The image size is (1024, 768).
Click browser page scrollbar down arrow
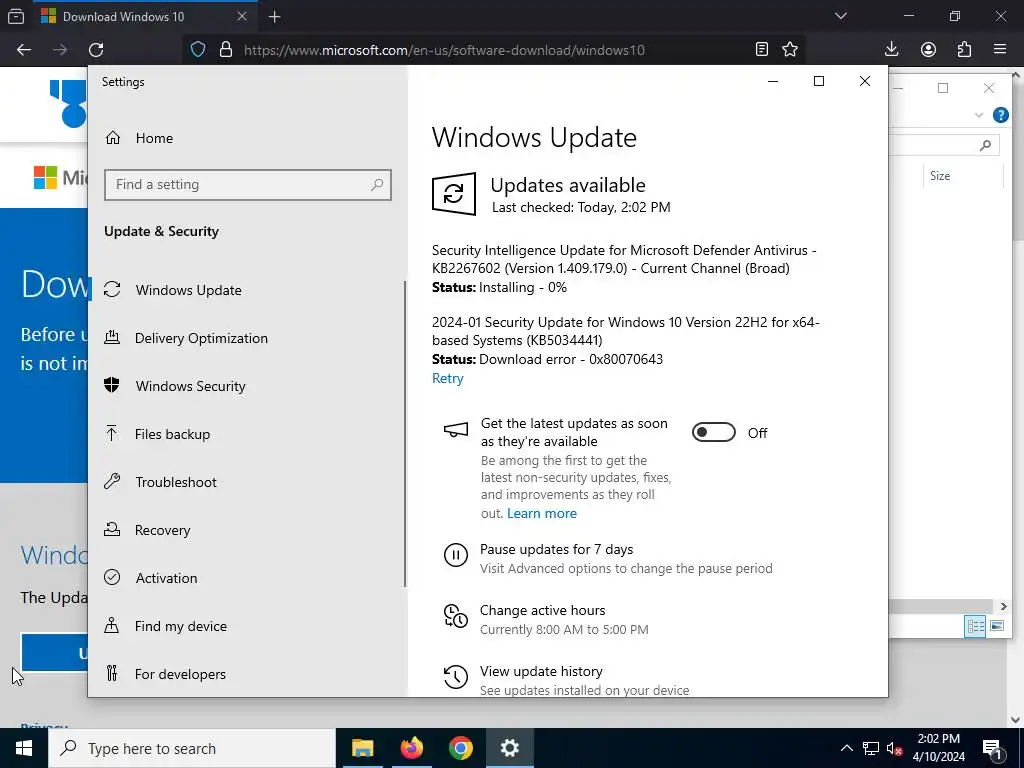pos(1016,720)
